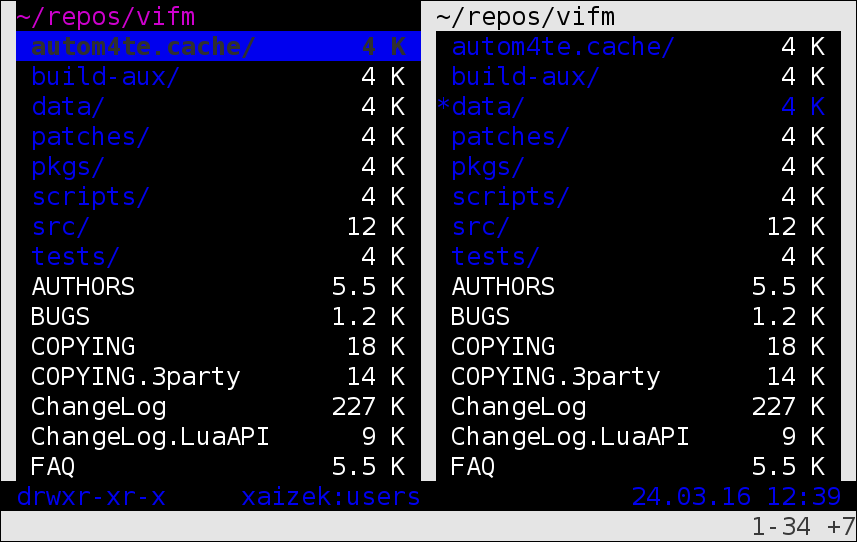Select starred data/ in the right pane

(x=638, y=107)
